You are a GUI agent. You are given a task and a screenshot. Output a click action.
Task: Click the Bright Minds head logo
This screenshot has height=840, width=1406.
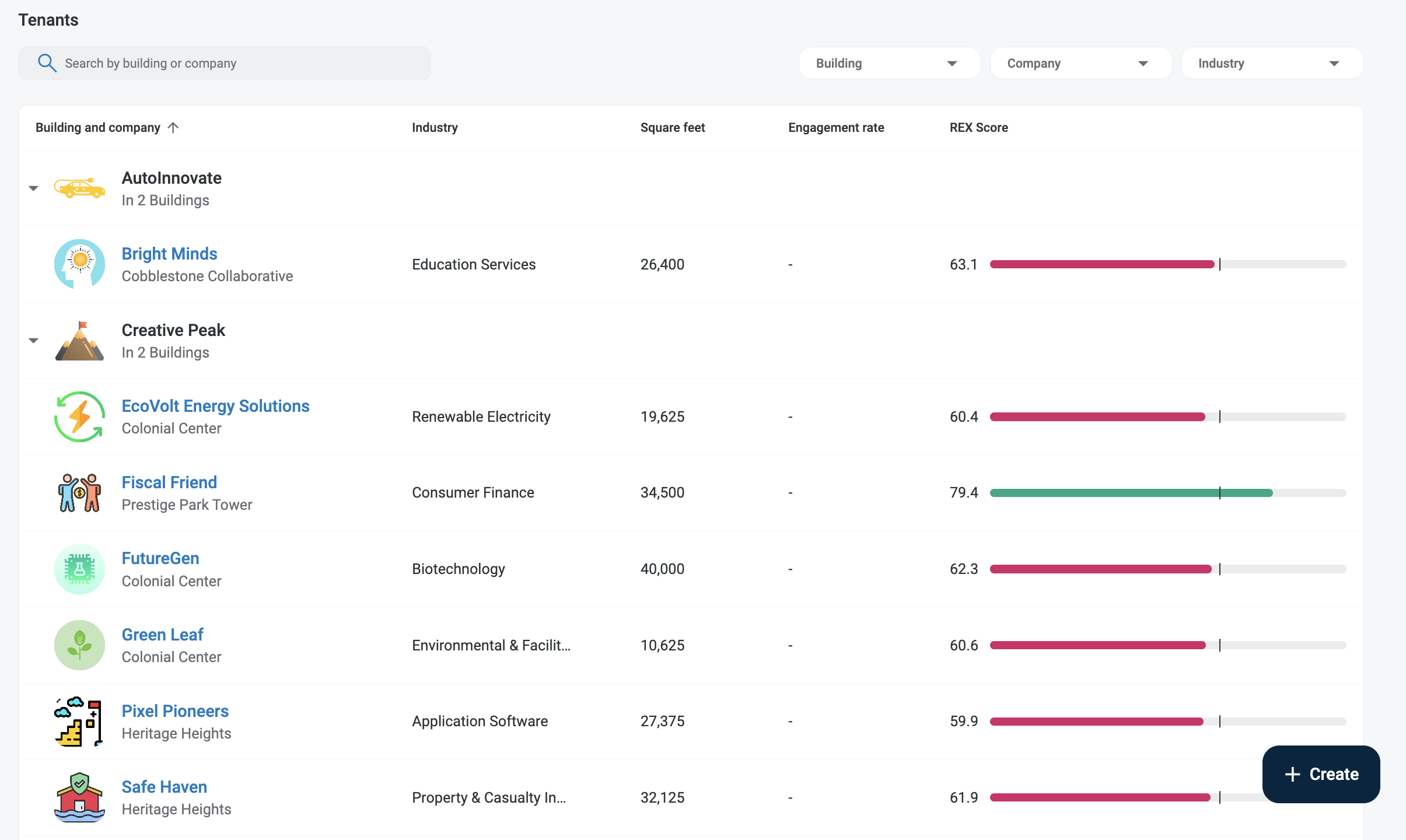click(x=79, y=264)
